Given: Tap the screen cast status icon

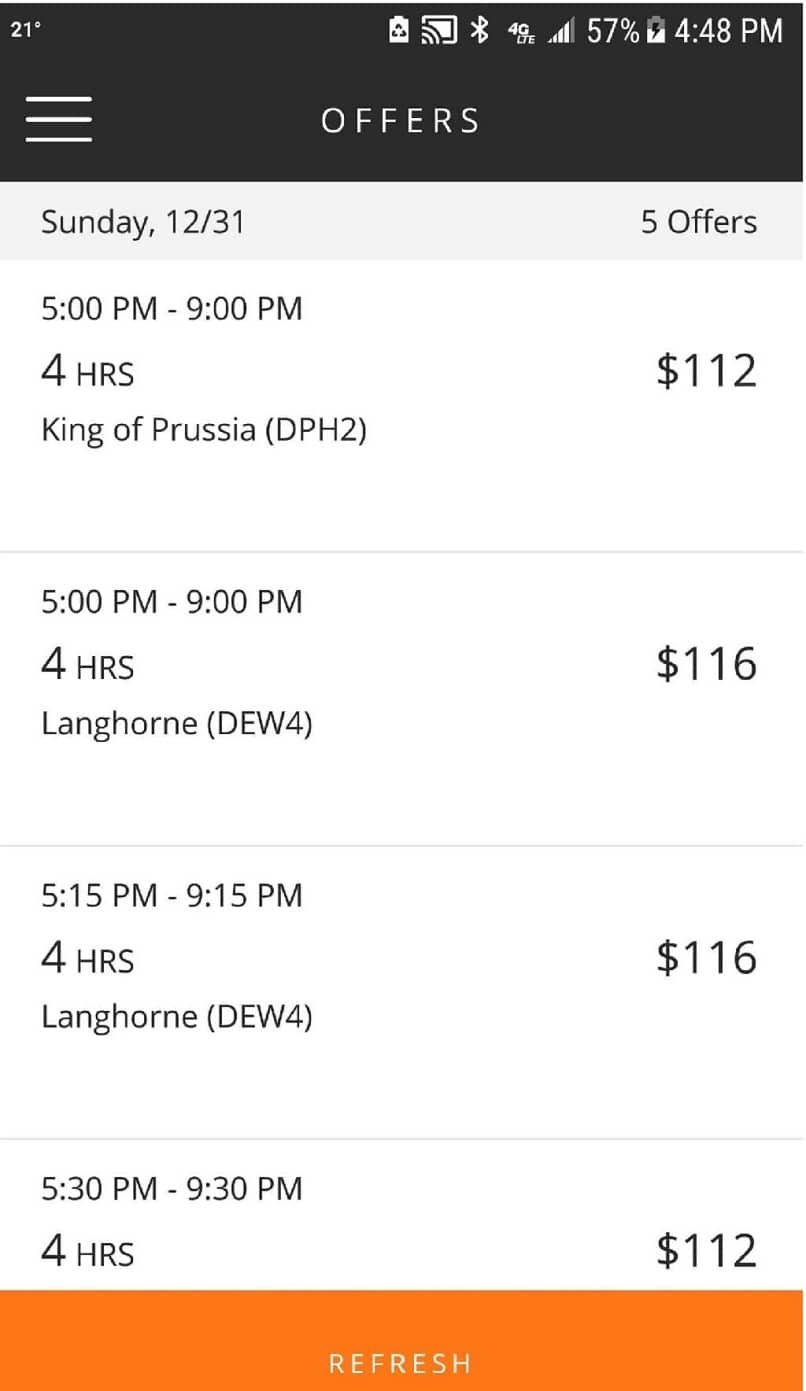Looking at the screenshot, I should (439, 31).
